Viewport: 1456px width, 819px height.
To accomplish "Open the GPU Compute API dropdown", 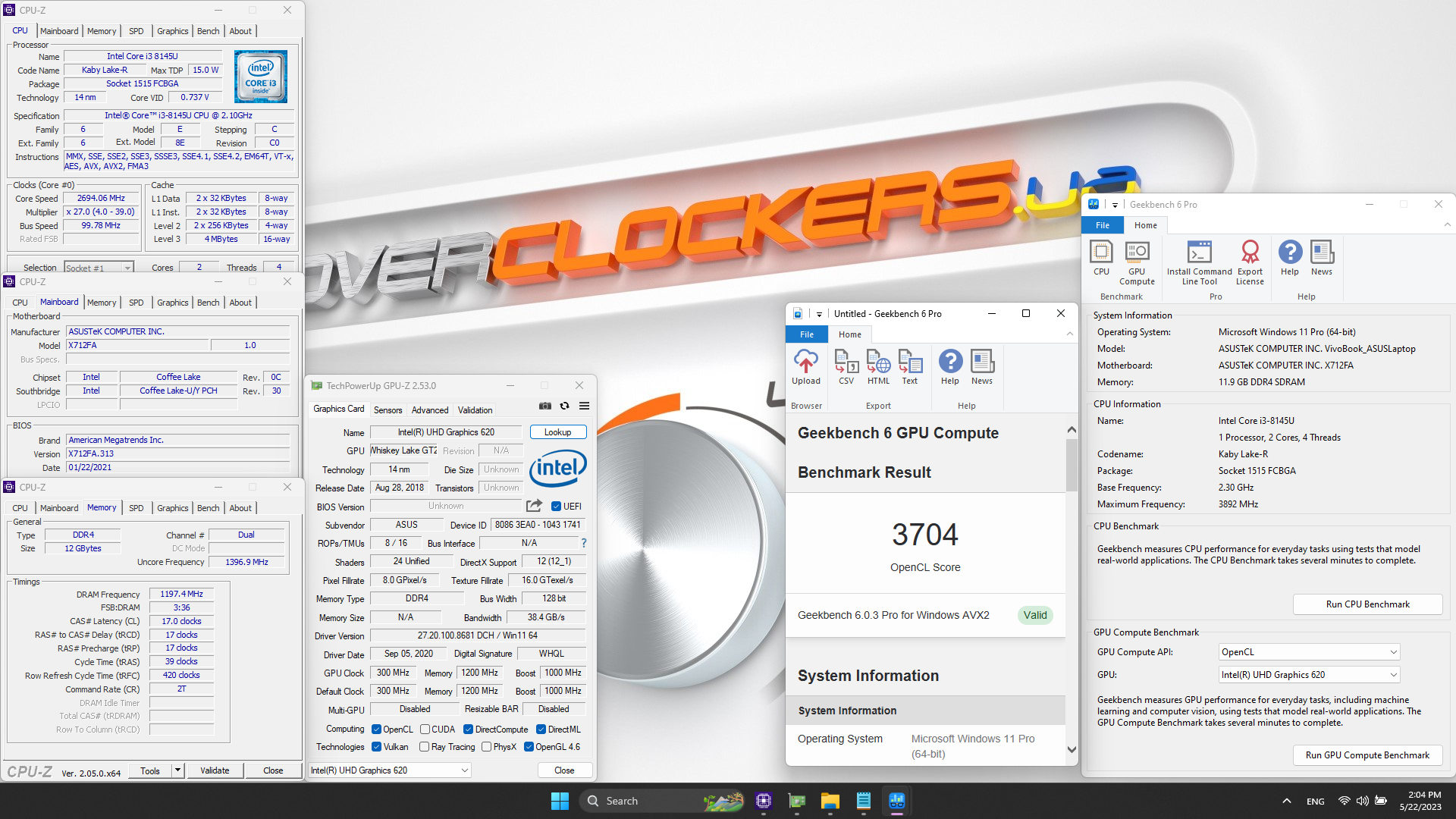I will pos(1309,652).
